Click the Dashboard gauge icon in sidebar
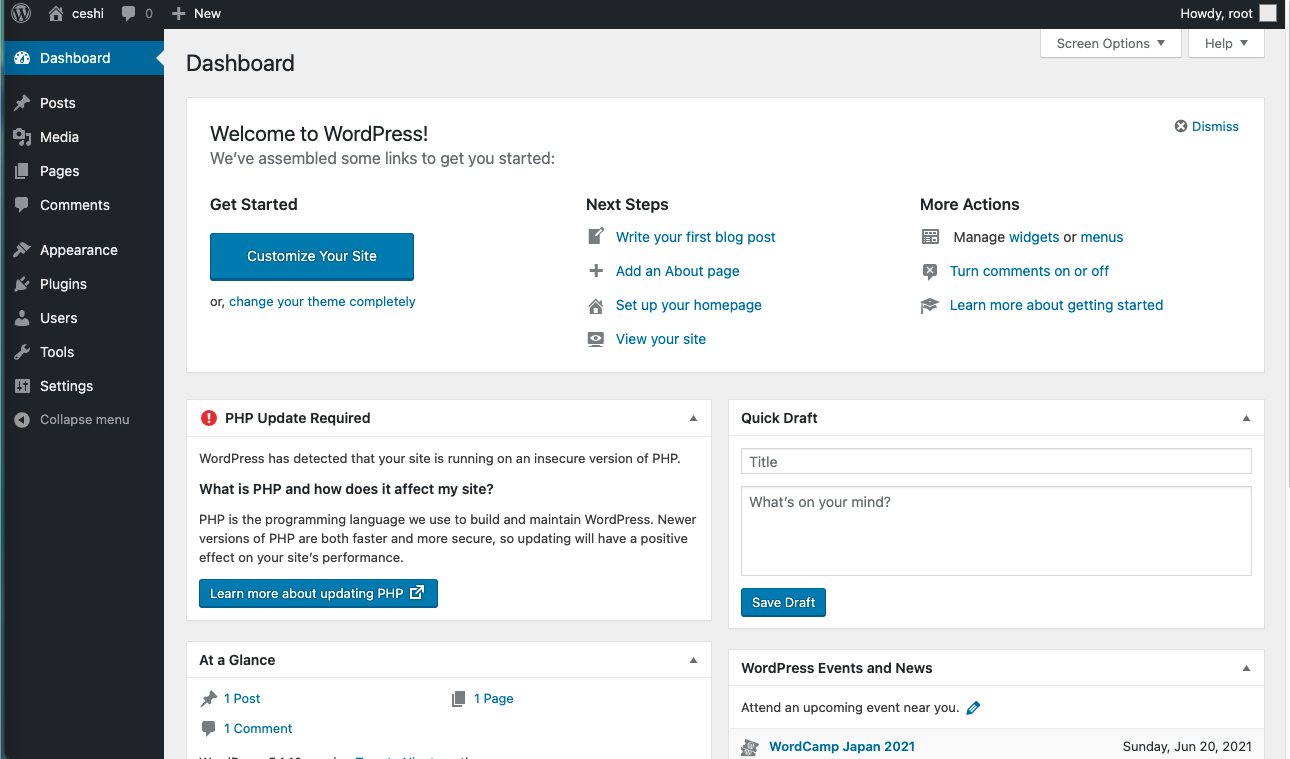The height and width of the screenshot is (759, 1290). [x=22, y=58]
